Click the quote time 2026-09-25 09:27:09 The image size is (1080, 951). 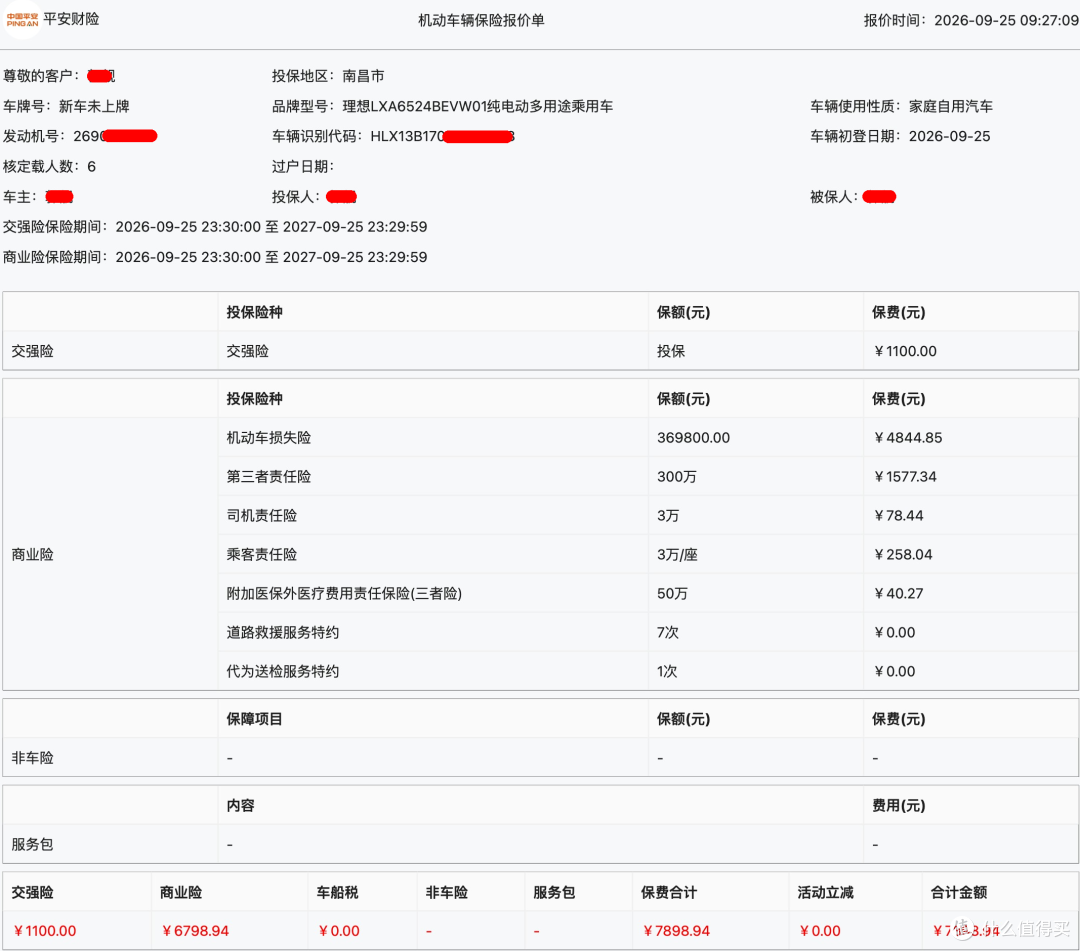[1006, 21]
